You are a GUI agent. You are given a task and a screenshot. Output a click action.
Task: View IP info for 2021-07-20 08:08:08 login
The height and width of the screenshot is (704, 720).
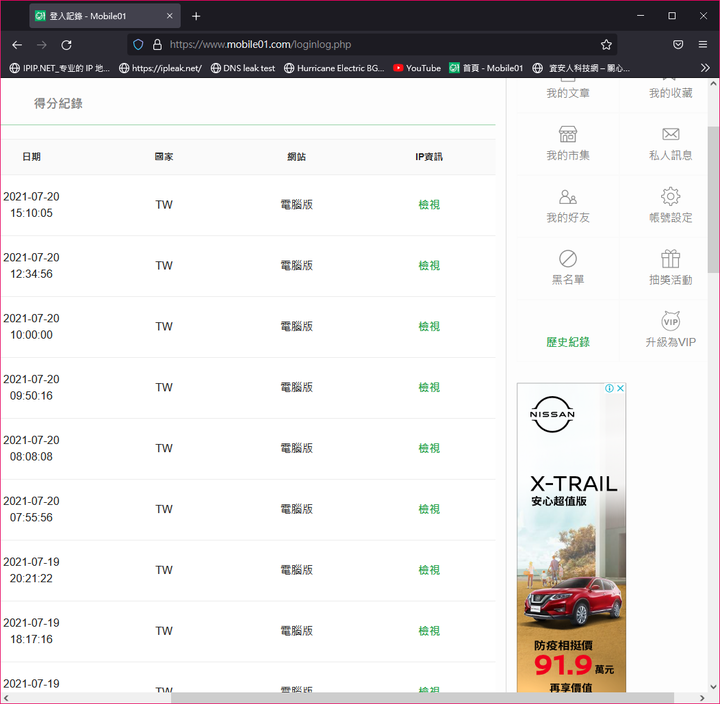[x=429, y=448]
